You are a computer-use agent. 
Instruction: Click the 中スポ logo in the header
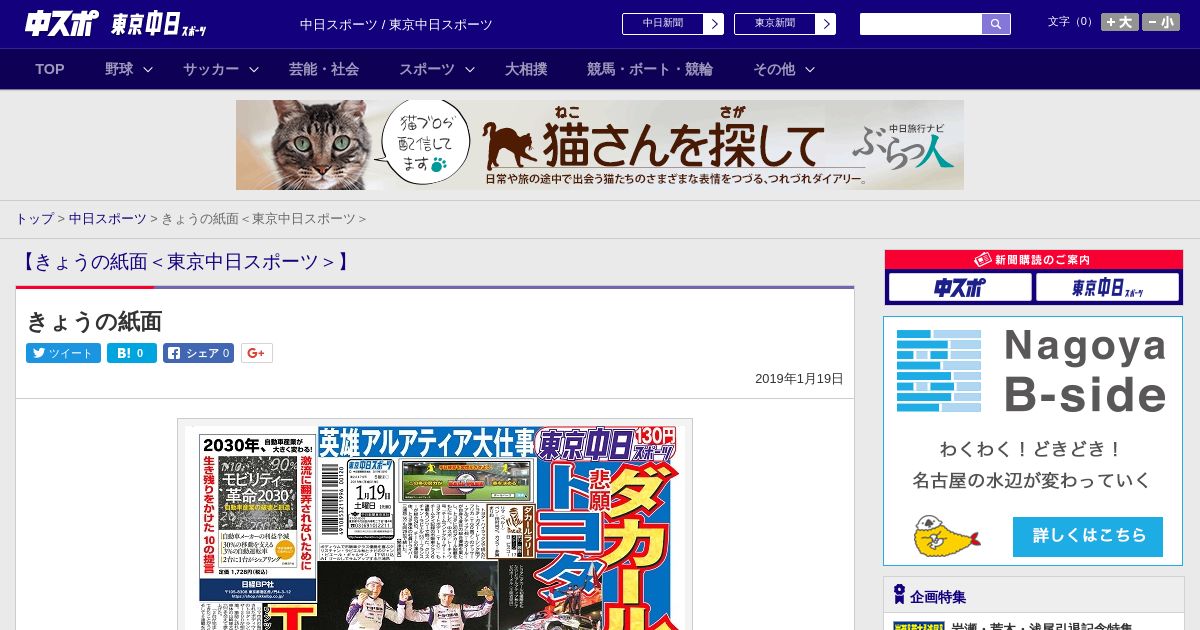tap(61, 24)
